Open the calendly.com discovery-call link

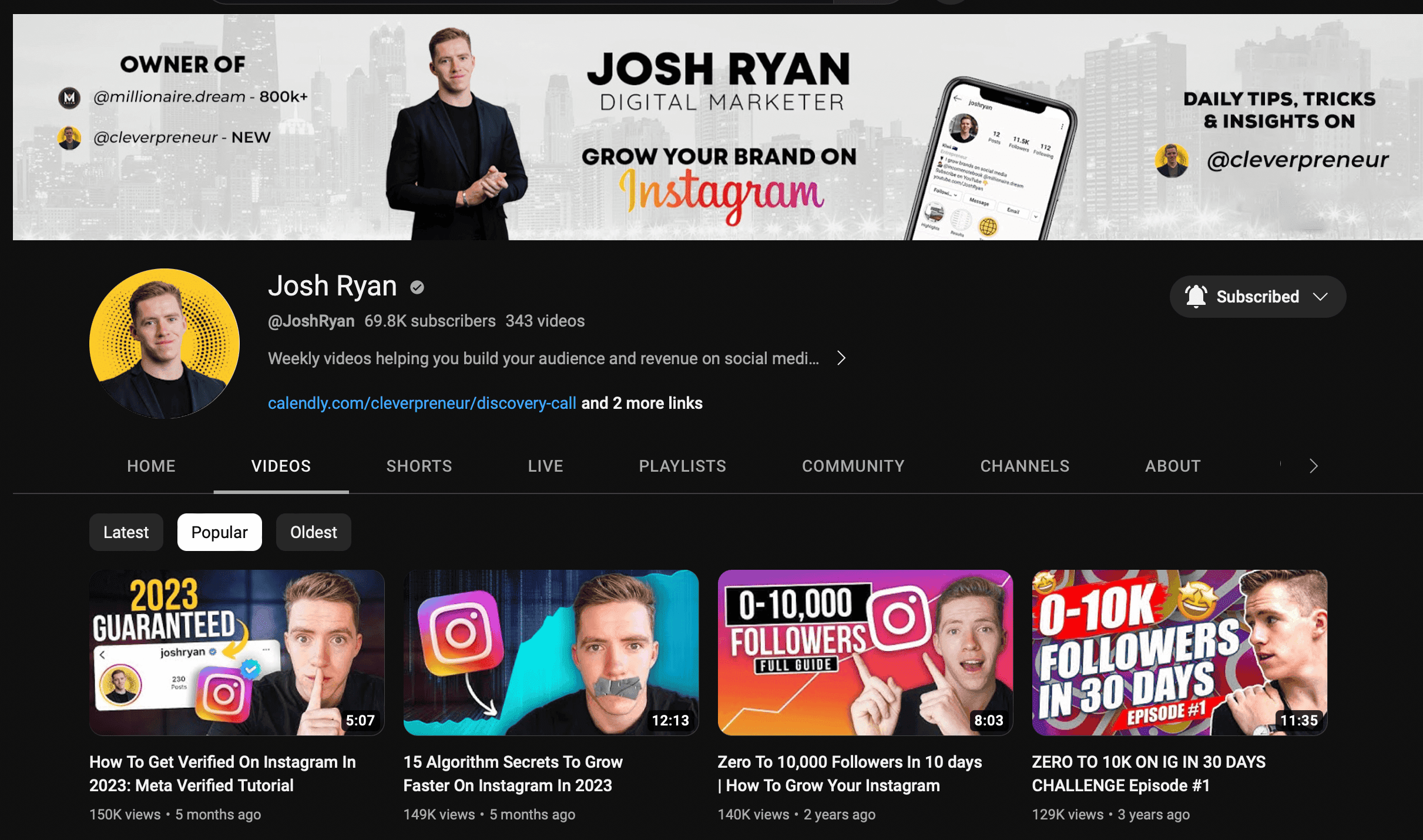tap(422, 403)
